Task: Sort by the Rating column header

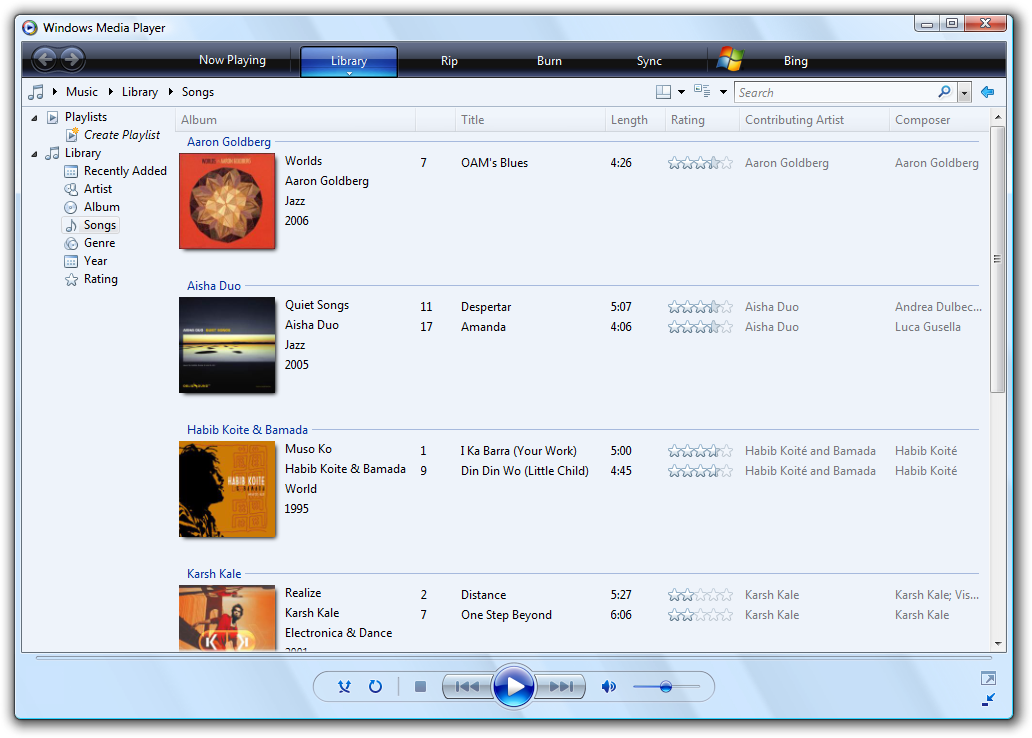Action: [x=702, y=120]
